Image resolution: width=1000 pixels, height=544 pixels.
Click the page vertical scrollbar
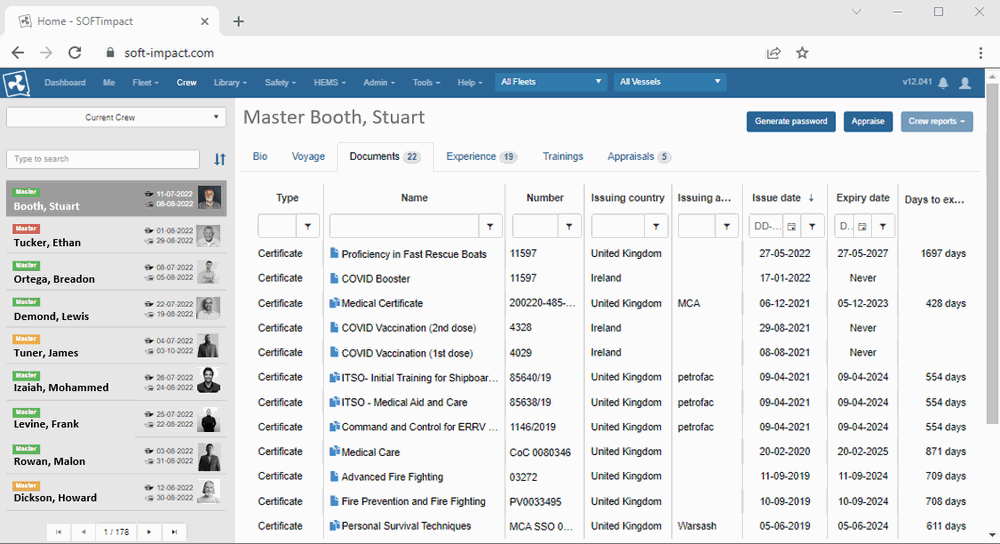pos(992,255)
